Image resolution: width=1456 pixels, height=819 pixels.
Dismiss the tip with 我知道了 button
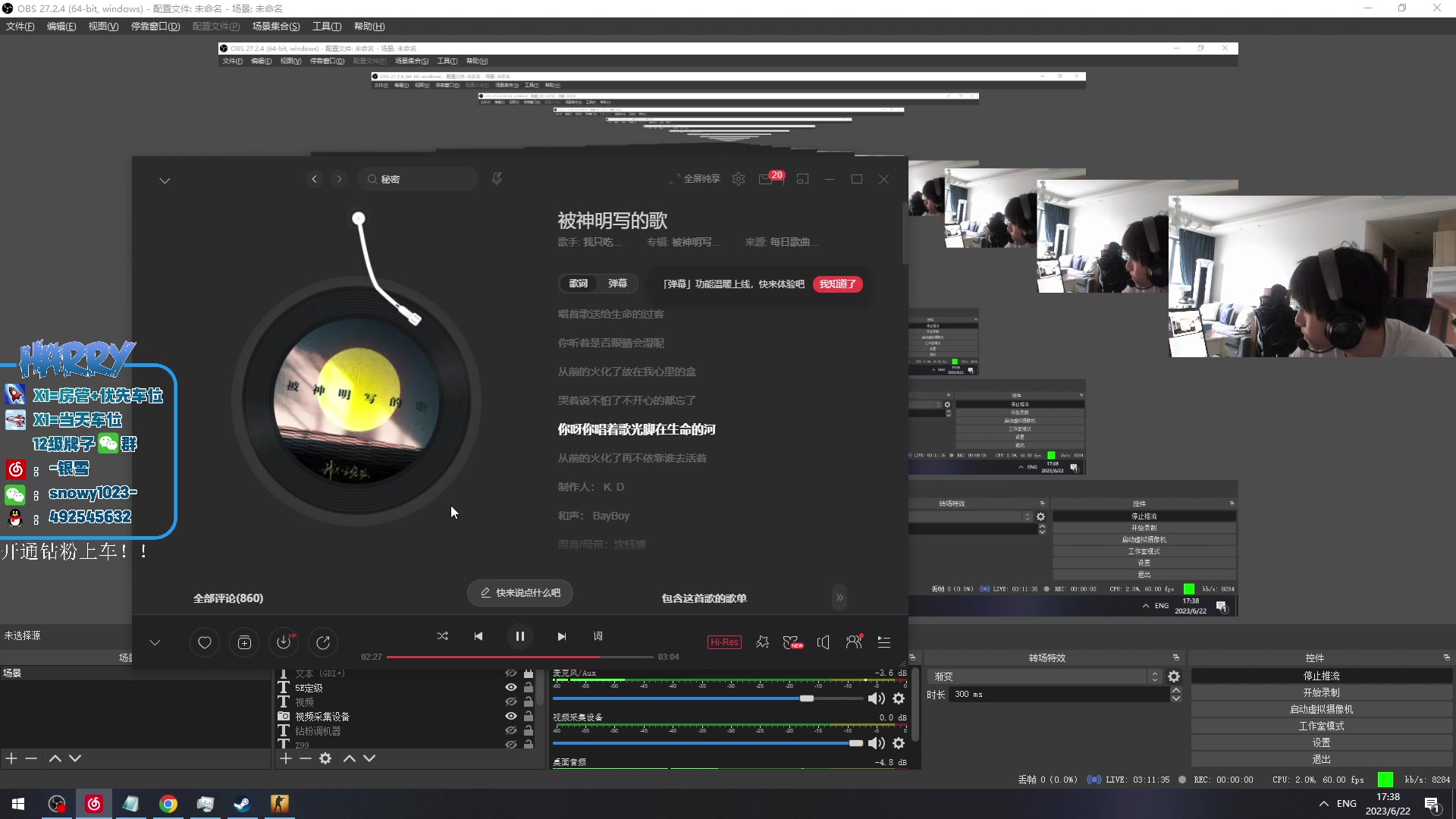tap(838, 284)
